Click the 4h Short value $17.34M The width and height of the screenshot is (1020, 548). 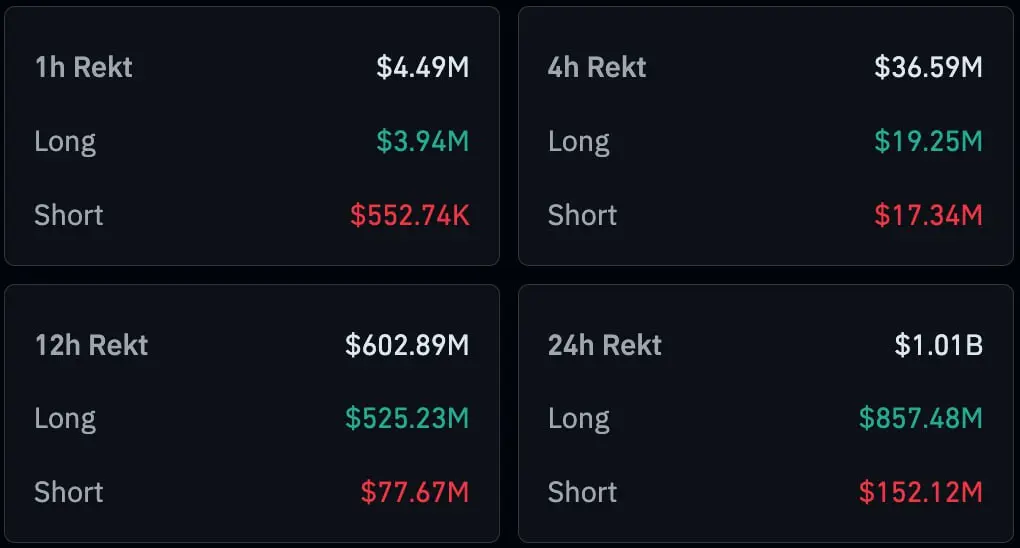[928, 215]
